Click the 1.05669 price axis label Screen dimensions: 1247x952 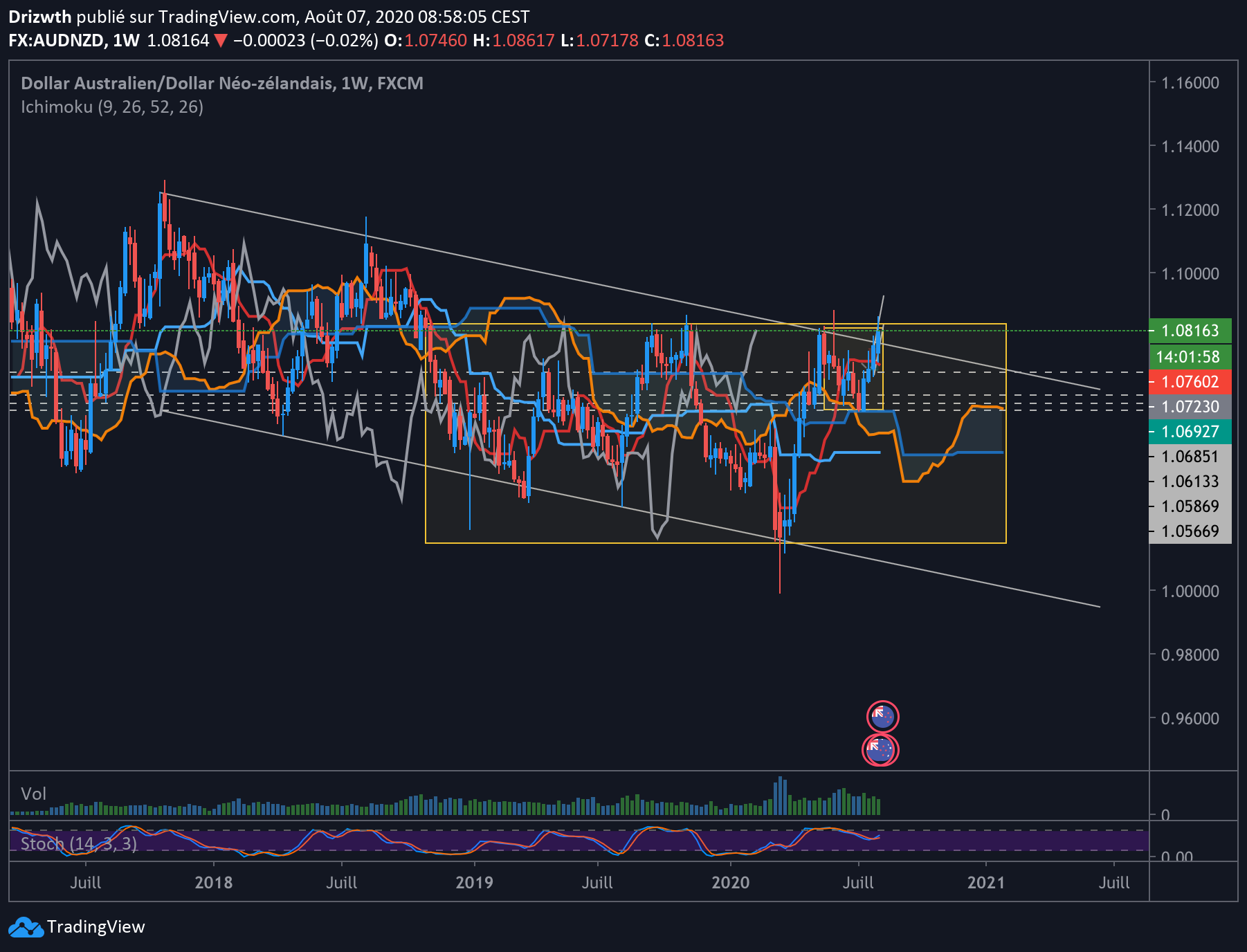[1190, 531]
